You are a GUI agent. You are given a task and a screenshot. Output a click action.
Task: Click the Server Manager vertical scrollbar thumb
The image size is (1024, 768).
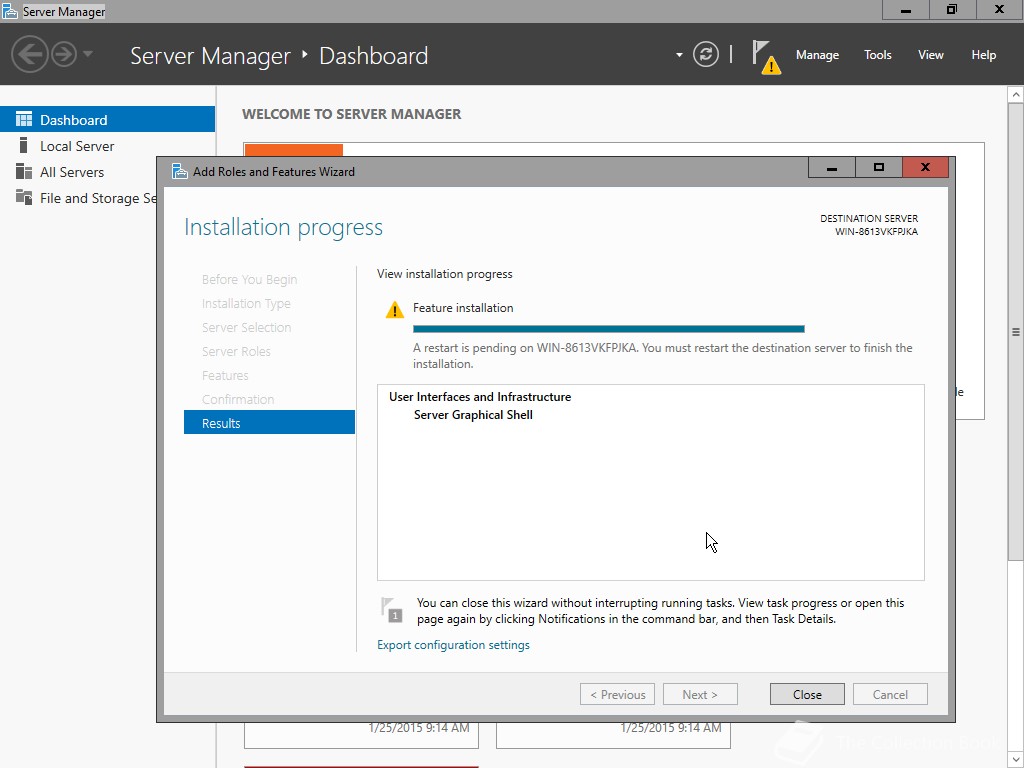(x=1016, y=331)
